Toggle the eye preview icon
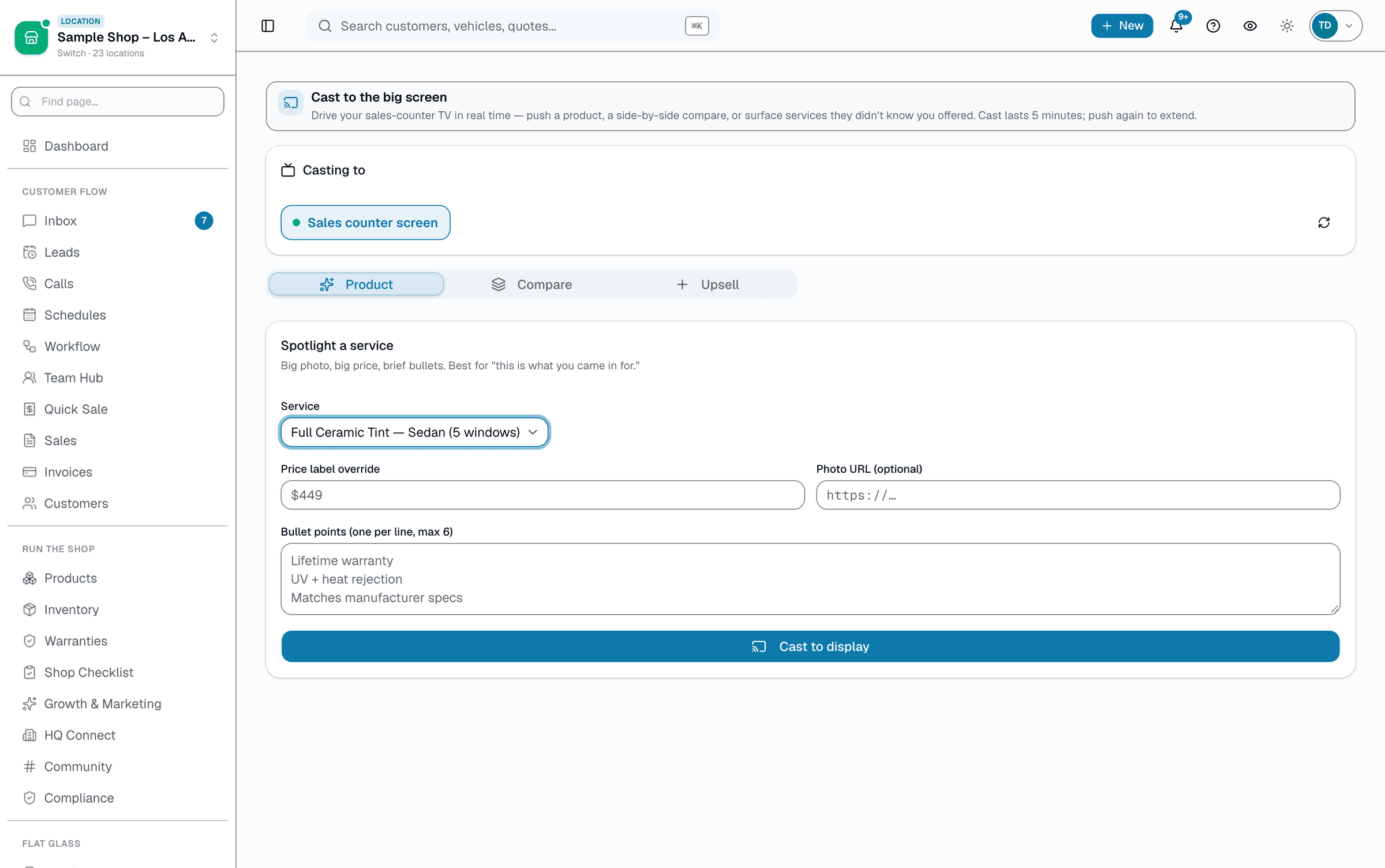The width and height of the screenshot is (1385, 868). tap(1250, 26)
